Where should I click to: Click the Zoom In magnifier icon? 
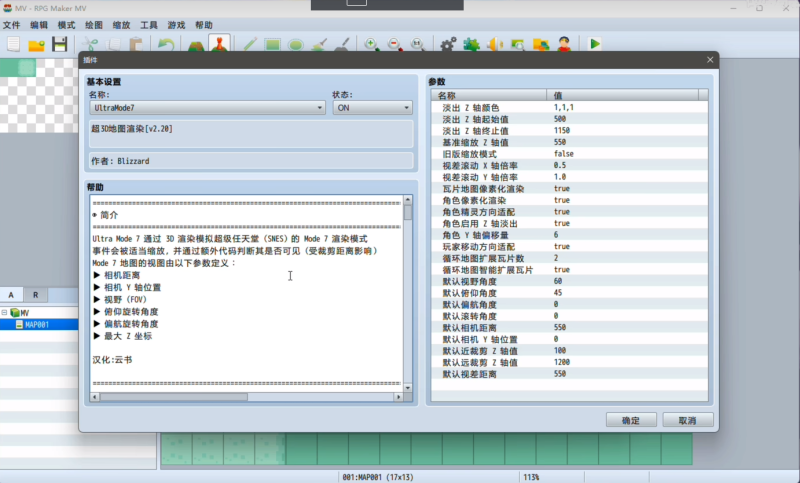(371, 44)
